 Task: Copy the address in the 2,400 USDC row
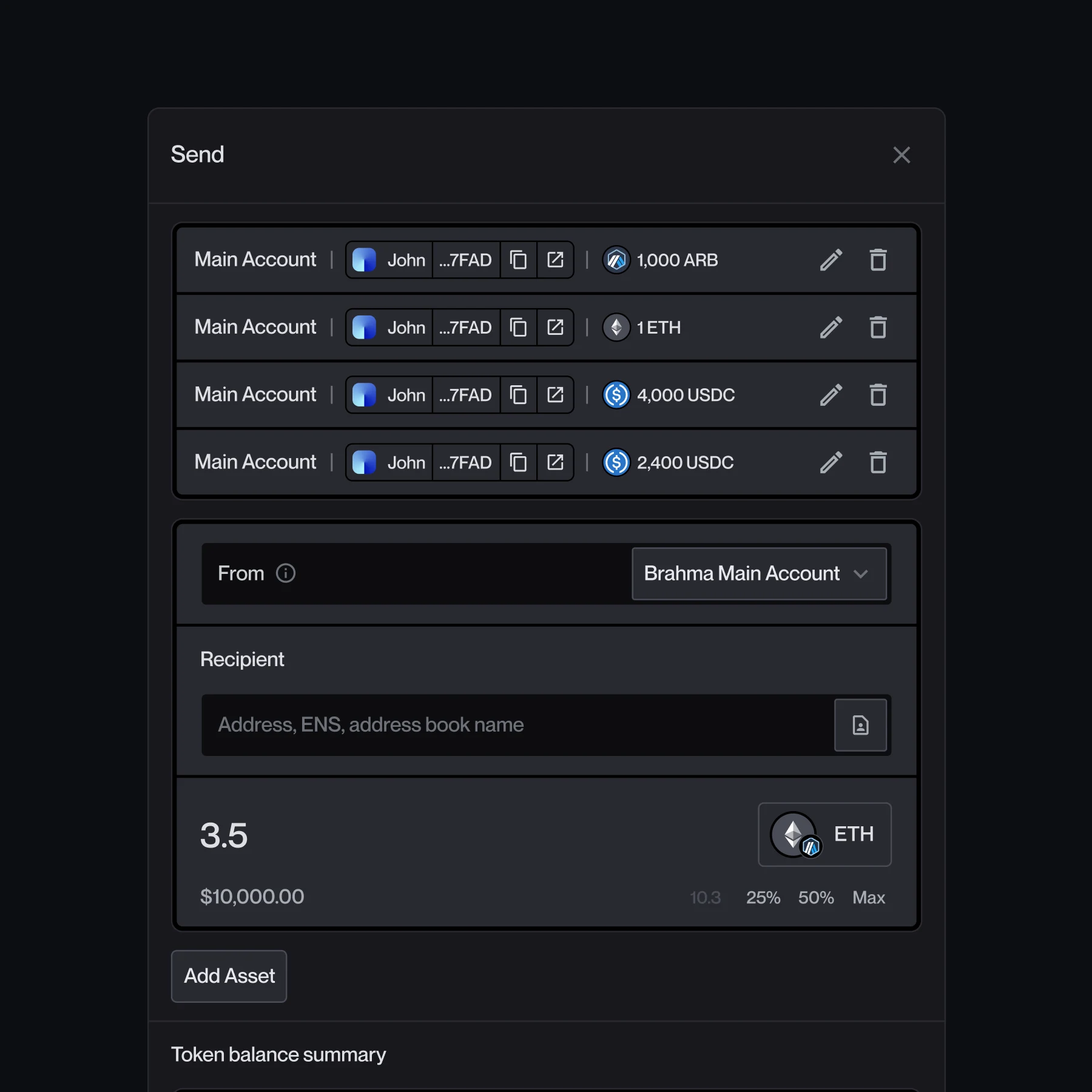(519, 462)
